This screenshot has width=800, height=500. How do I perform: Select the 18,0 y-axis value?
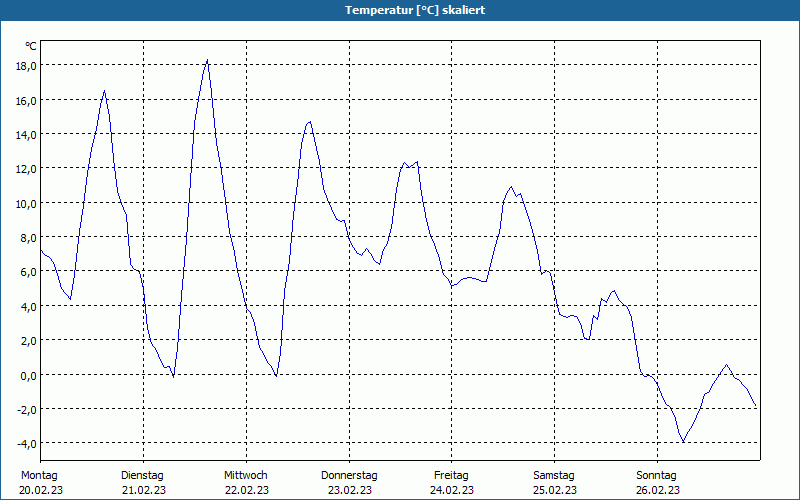pos(26,66)
